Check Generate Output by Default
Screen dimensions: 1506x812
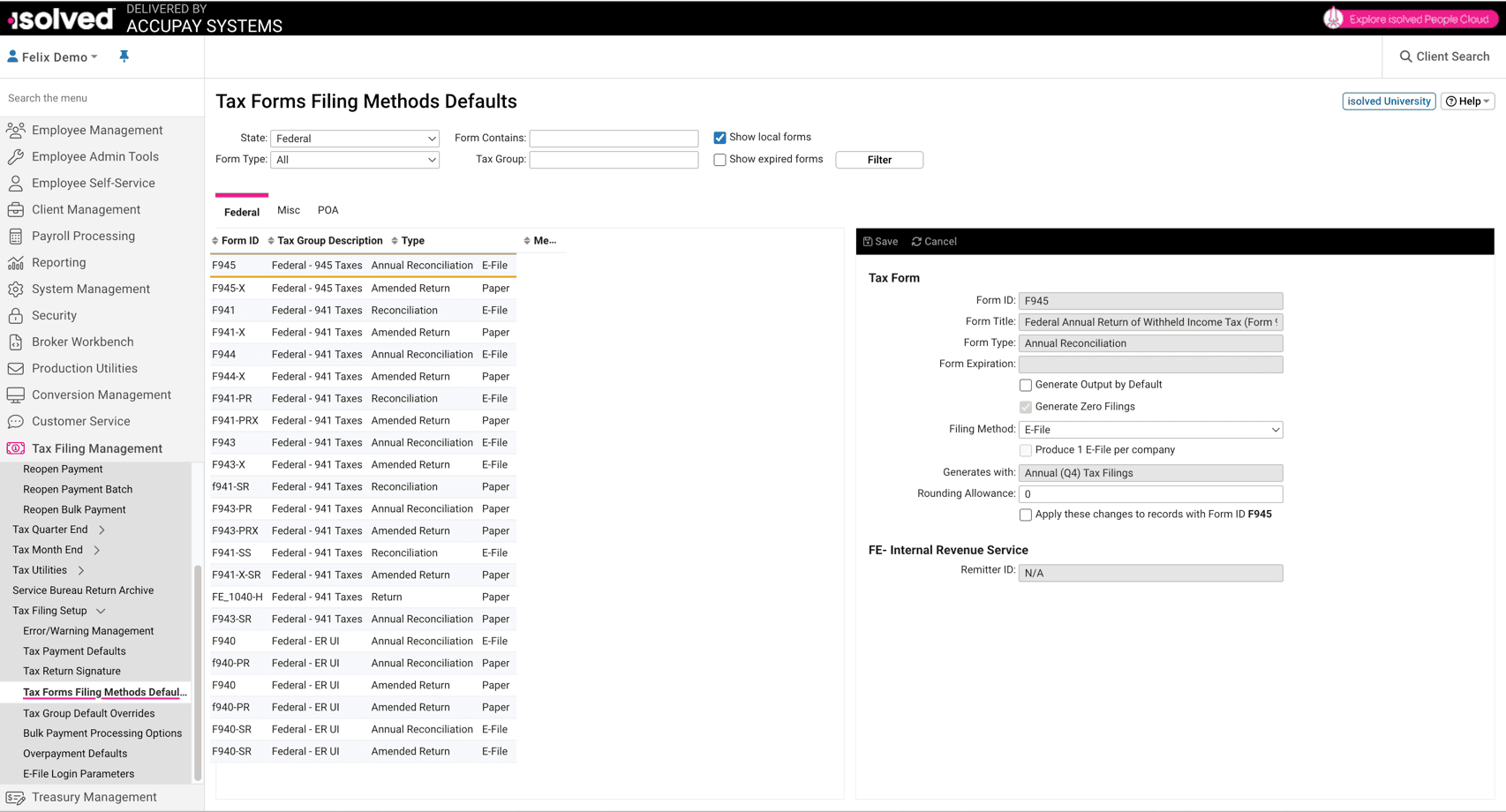point(1025,385)
